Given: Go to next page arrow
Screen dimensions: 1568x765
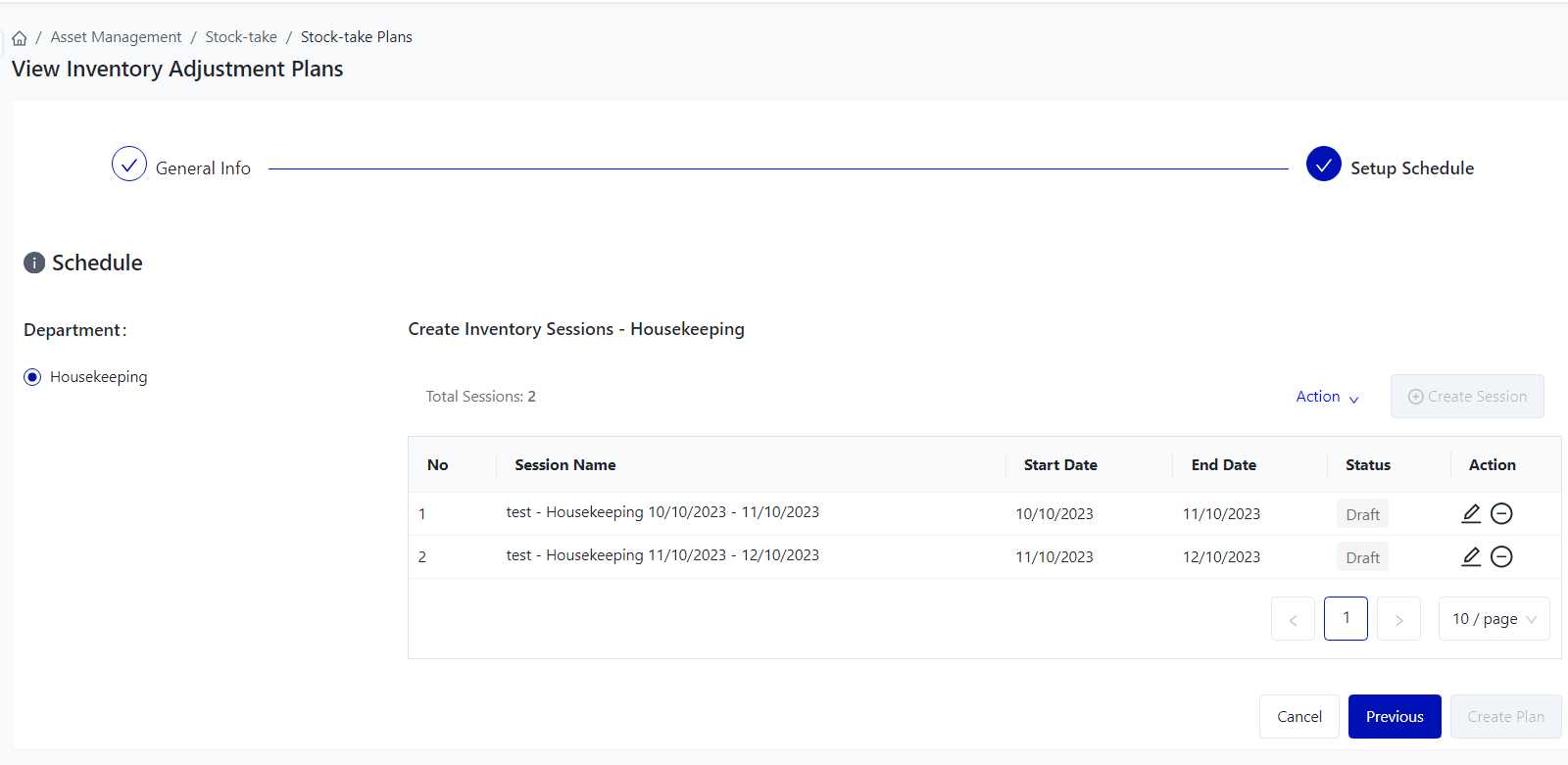Looking at the screenshot, I should pos(1398,619).
